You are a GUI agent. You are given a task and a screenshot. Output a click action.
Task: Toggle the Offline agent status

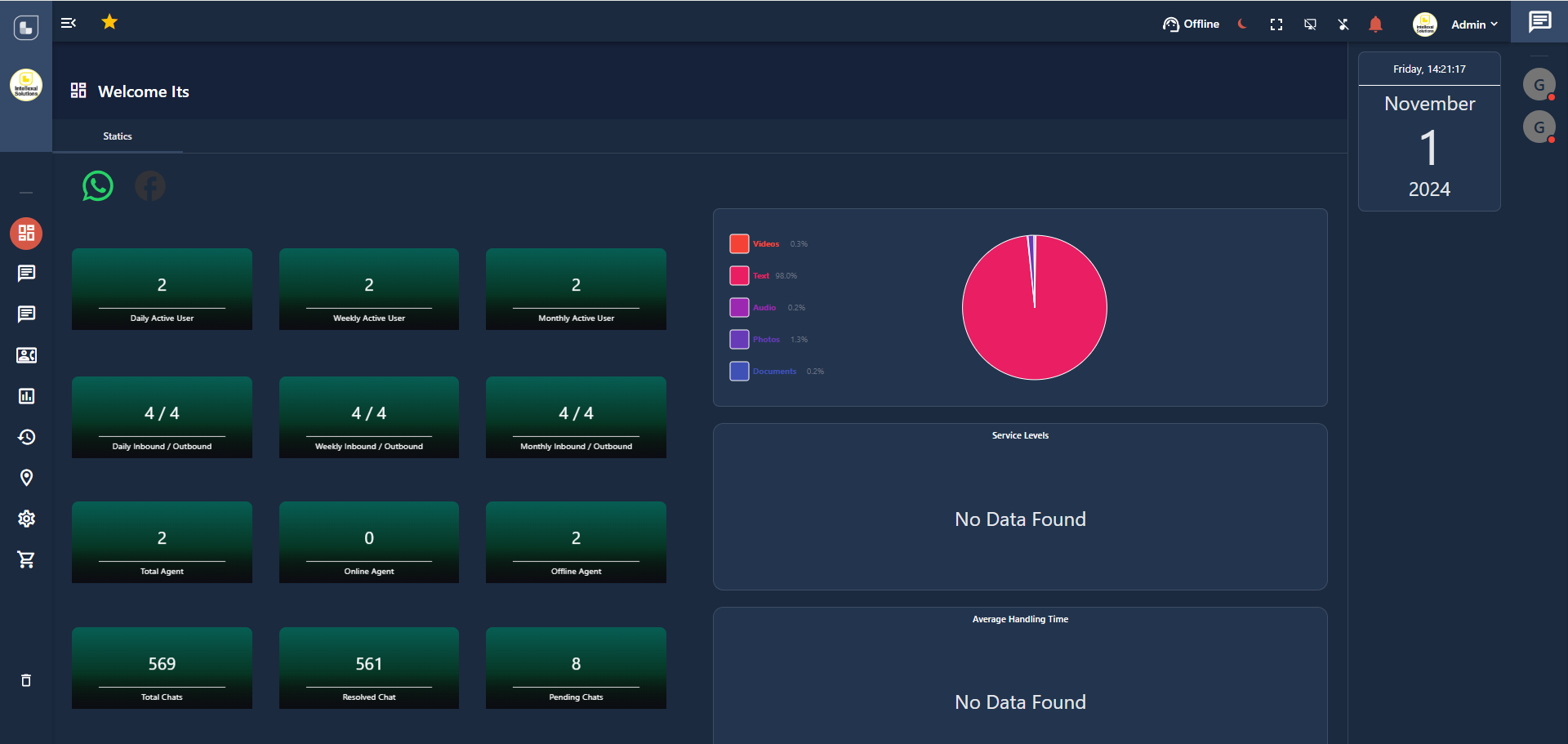pos(1191,25)
